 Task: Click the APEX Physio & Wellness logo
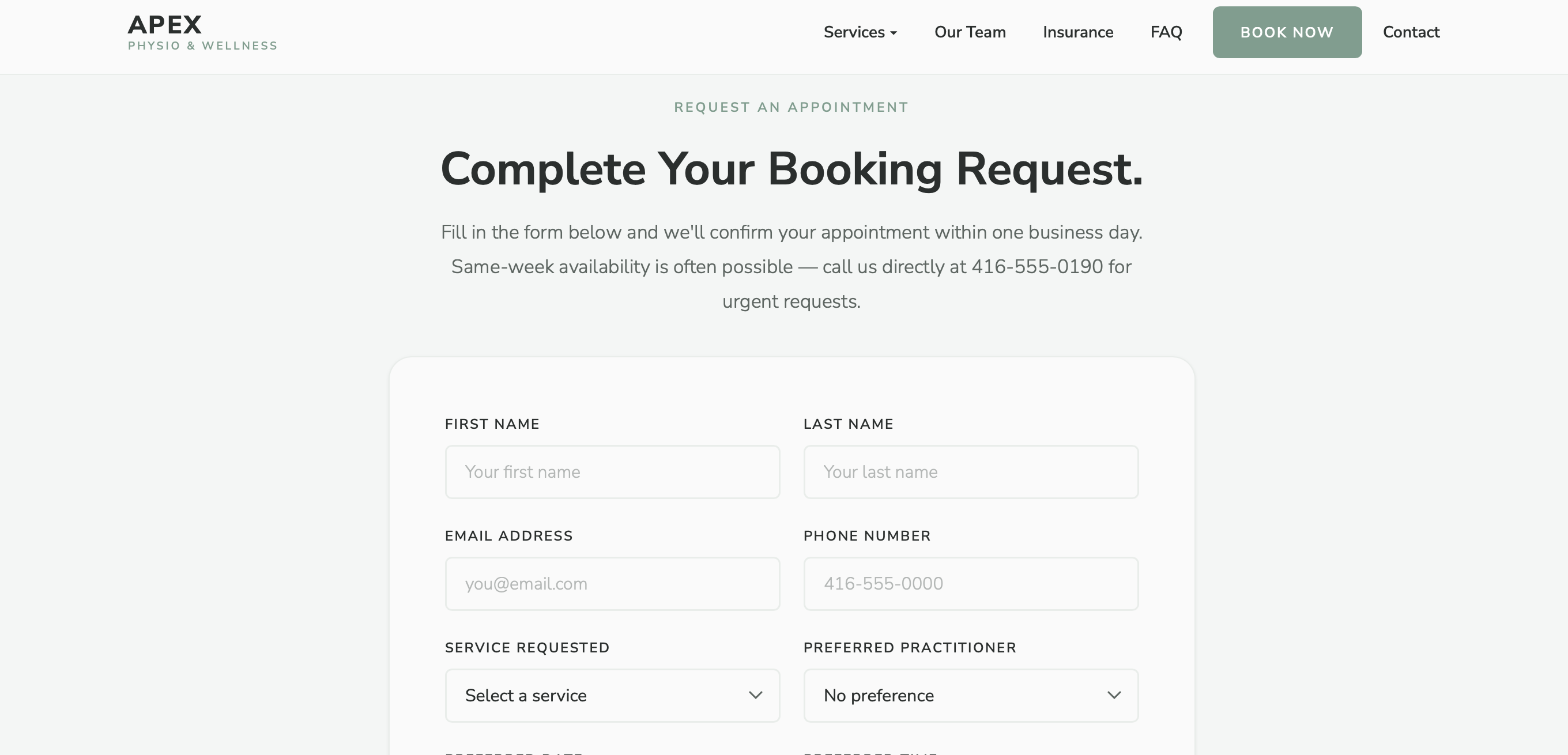click(x=202, y=32)
